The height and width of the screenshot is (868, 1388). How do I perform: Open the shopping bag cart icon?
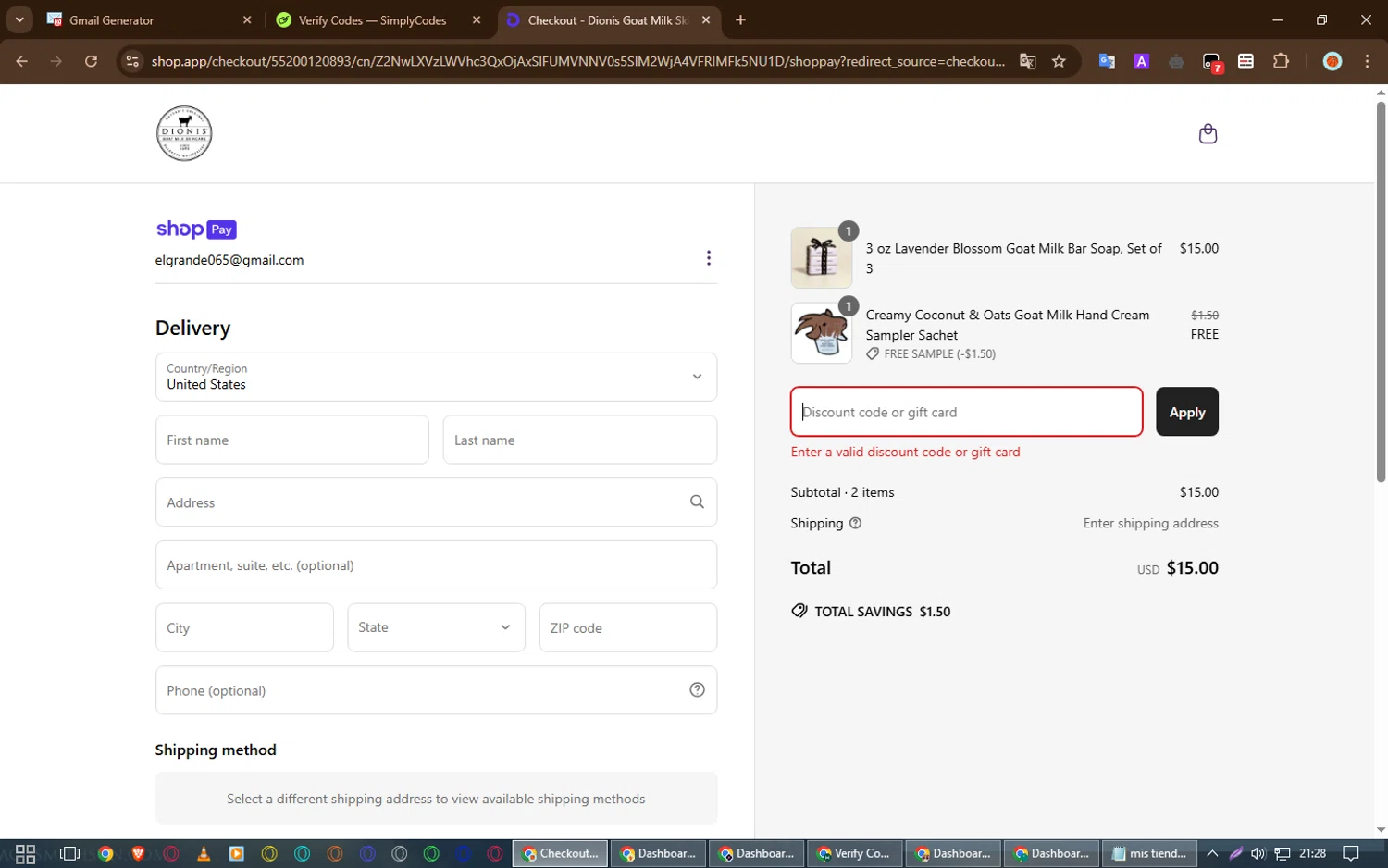click(x=1208, y=134)
